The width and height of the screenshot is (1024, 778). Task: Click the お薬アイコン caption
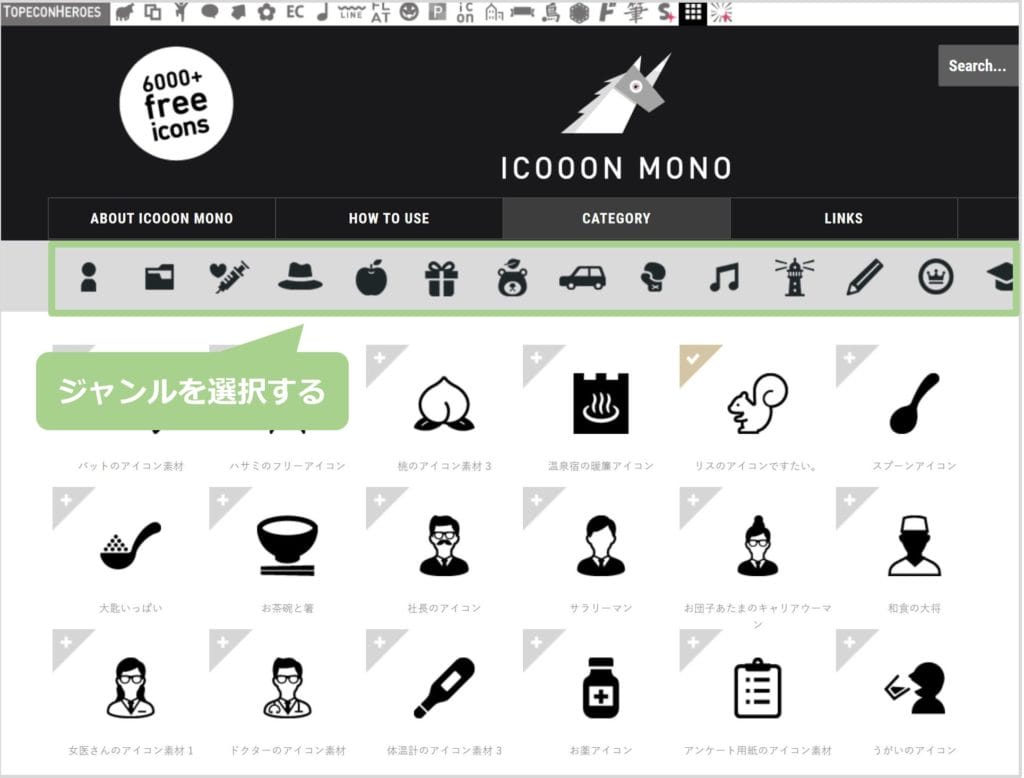[601, 751]
